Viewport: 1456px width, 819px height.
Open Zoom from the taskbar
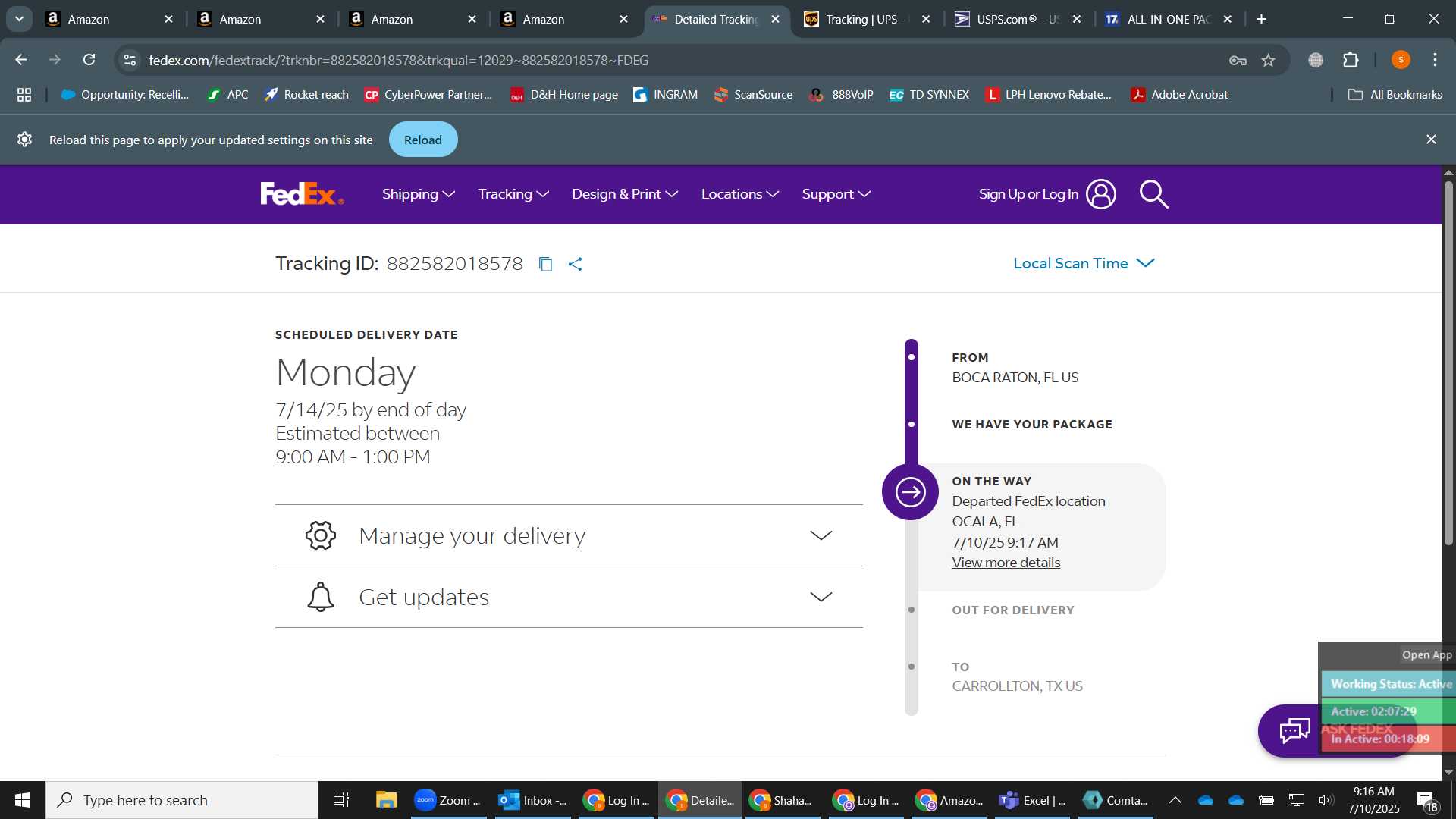(x=448, y=800)
